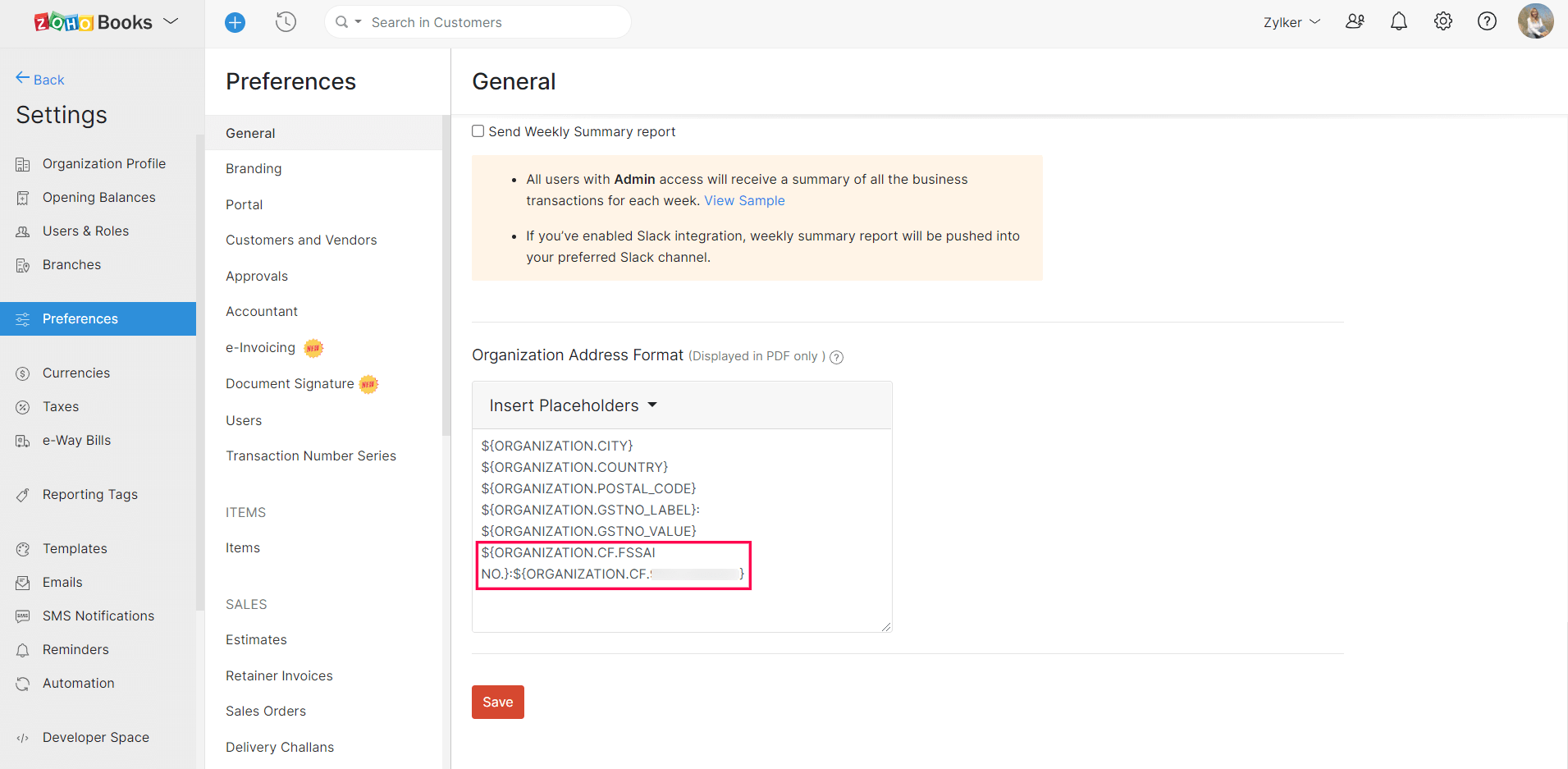Create a new record using the plus icon
The width and height of the screenshot is (1568, 769).
pos(235,22)
